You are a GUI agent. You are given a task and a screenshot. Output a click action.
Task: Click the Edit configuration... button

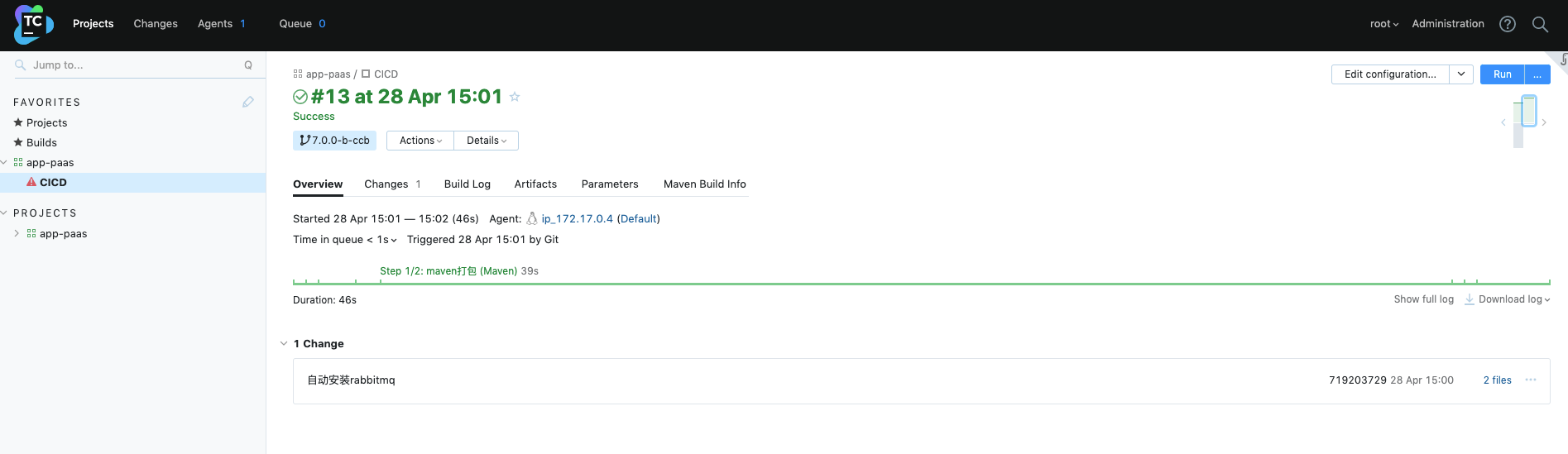tap(1390, 74)
